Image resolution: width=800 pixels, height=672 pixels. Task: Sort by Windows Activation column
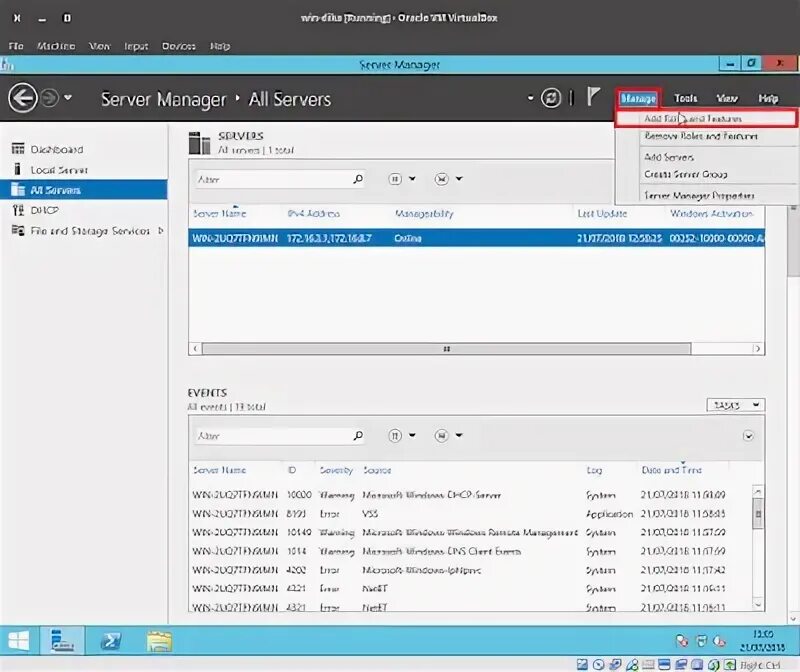711,214
